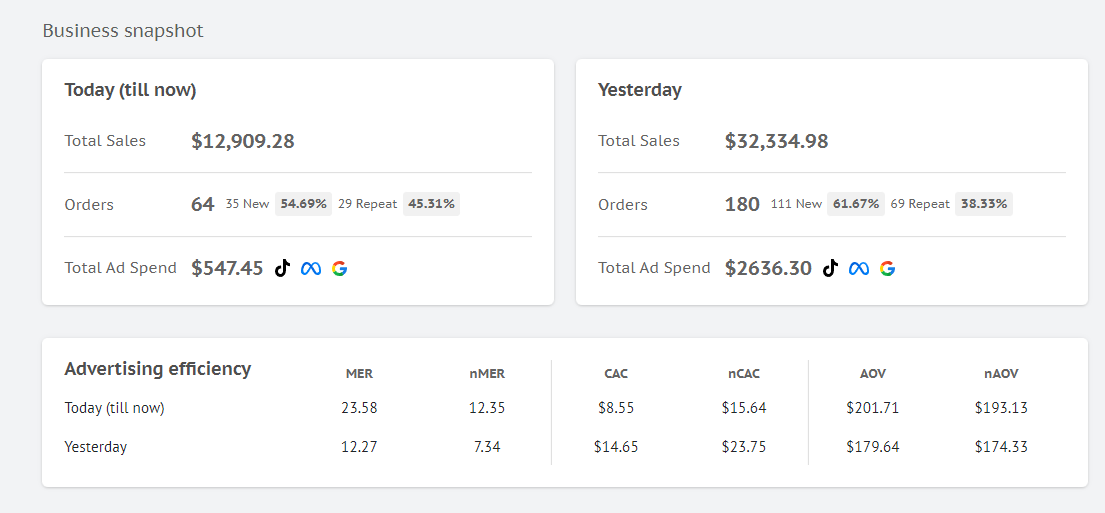Click Today's ad spend amount $547.45
This screenshot has width=1105, height=513.
click(x=227, y=268)
